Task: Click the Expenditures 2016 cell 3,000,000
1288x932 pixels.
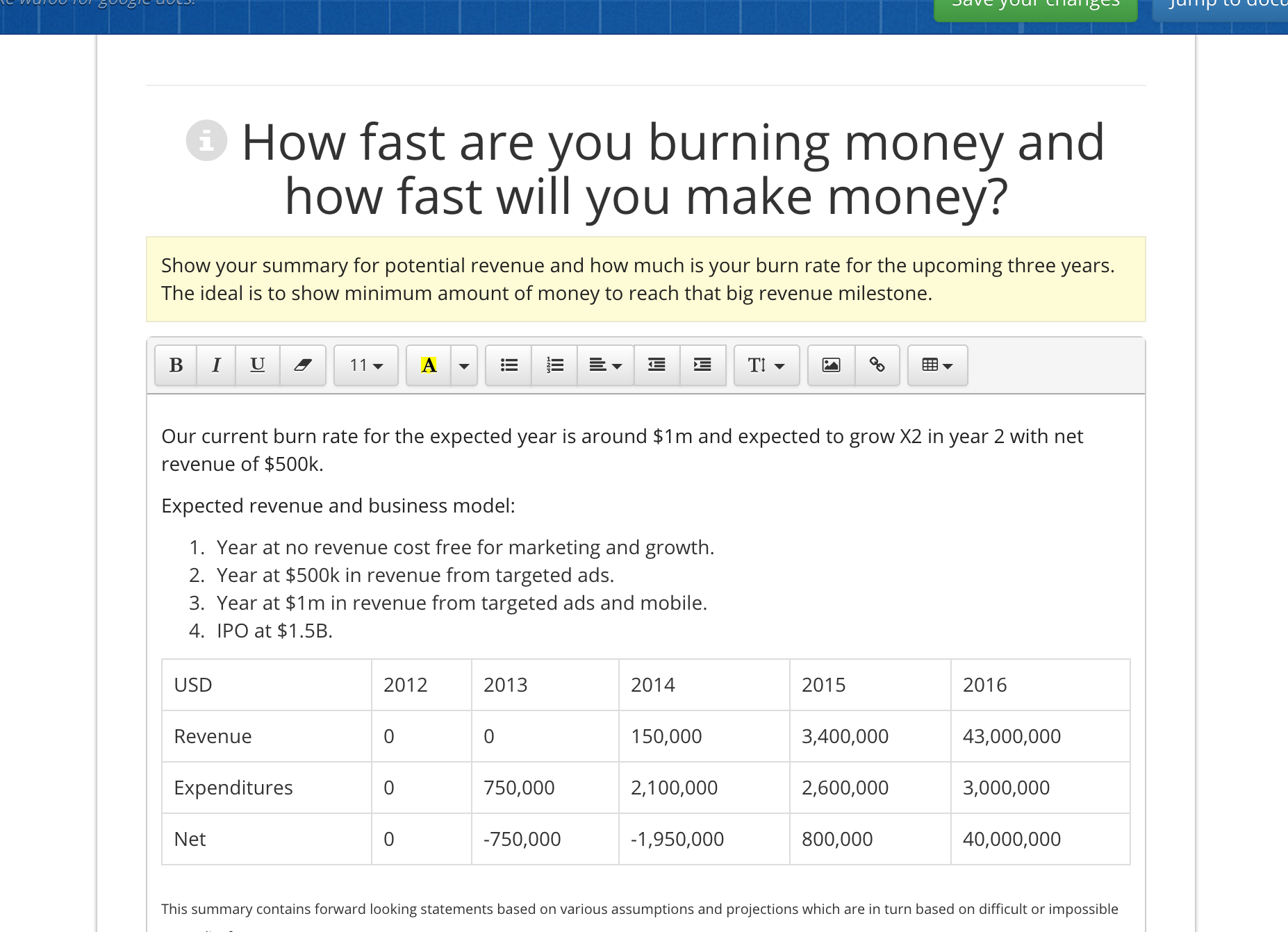Action: coord(1040,788)
